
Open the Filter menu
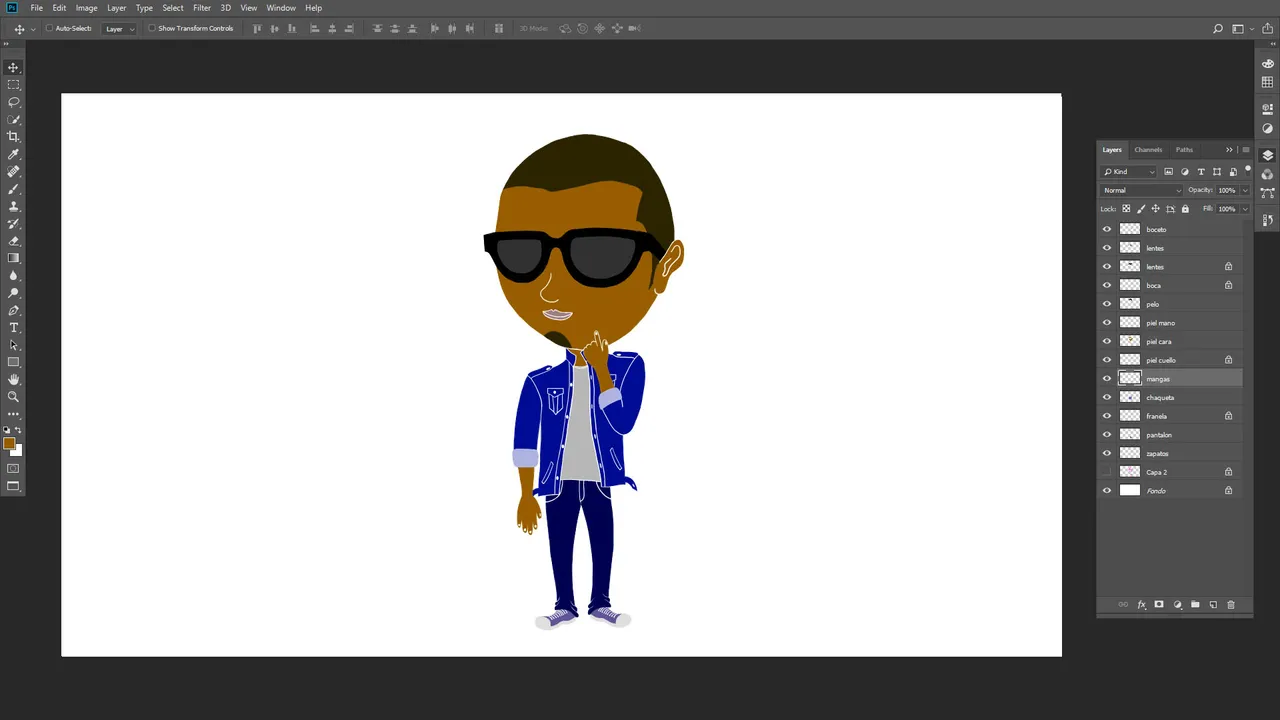[202, 8]
